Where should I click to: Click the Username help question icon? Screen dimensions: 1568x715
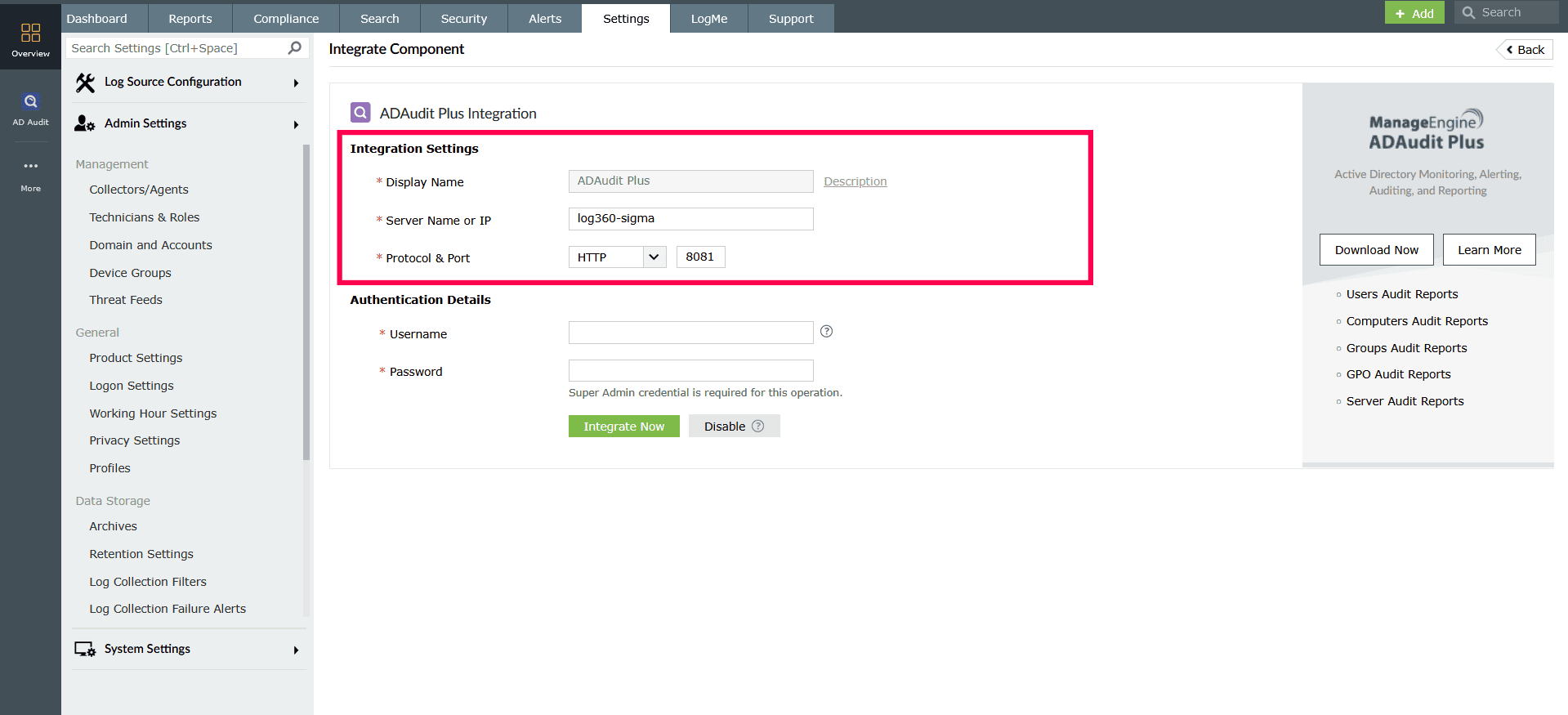point(827,331)
